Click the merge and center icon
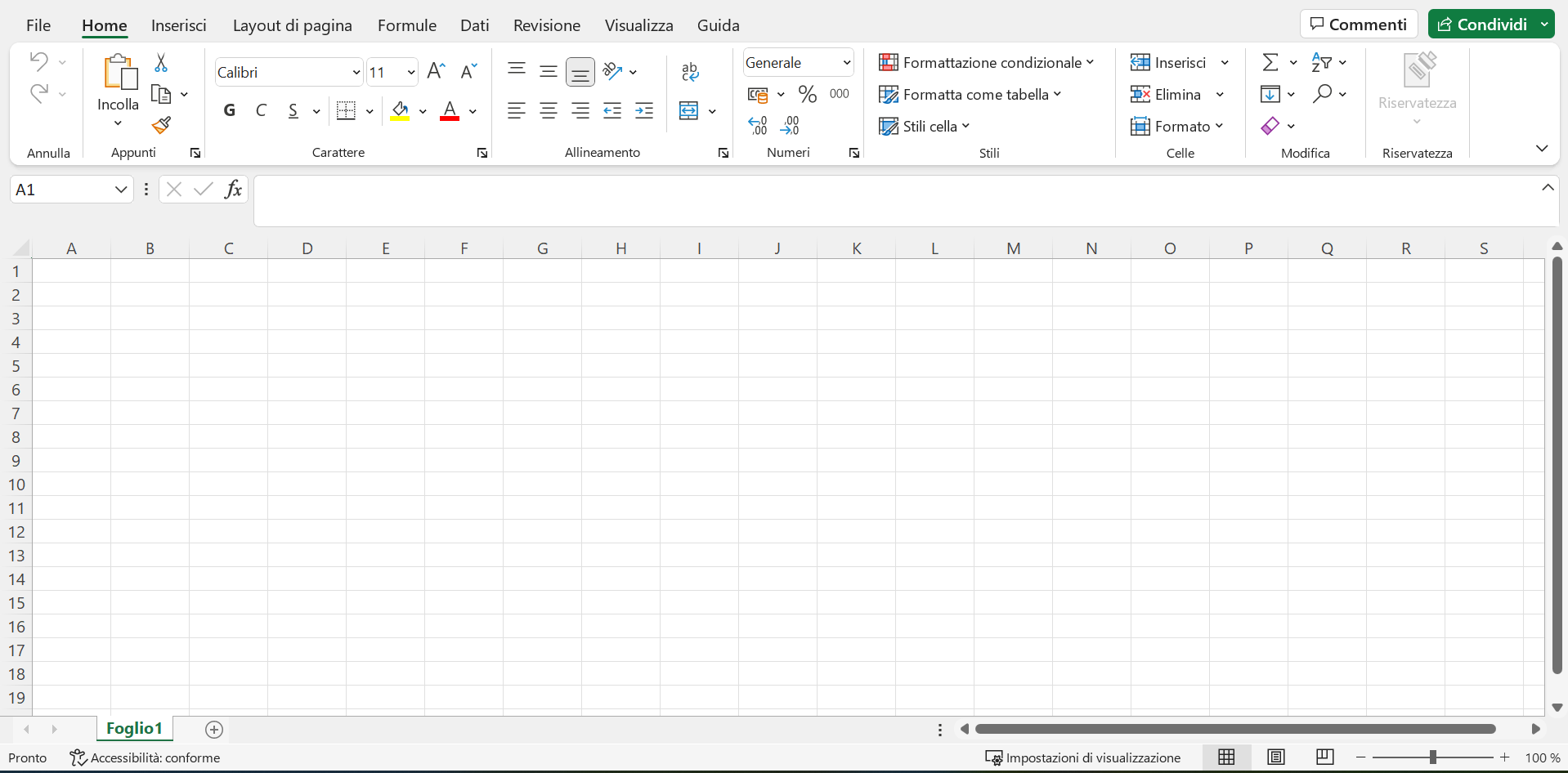This screenshot has height=773, width=1568. 689,110
